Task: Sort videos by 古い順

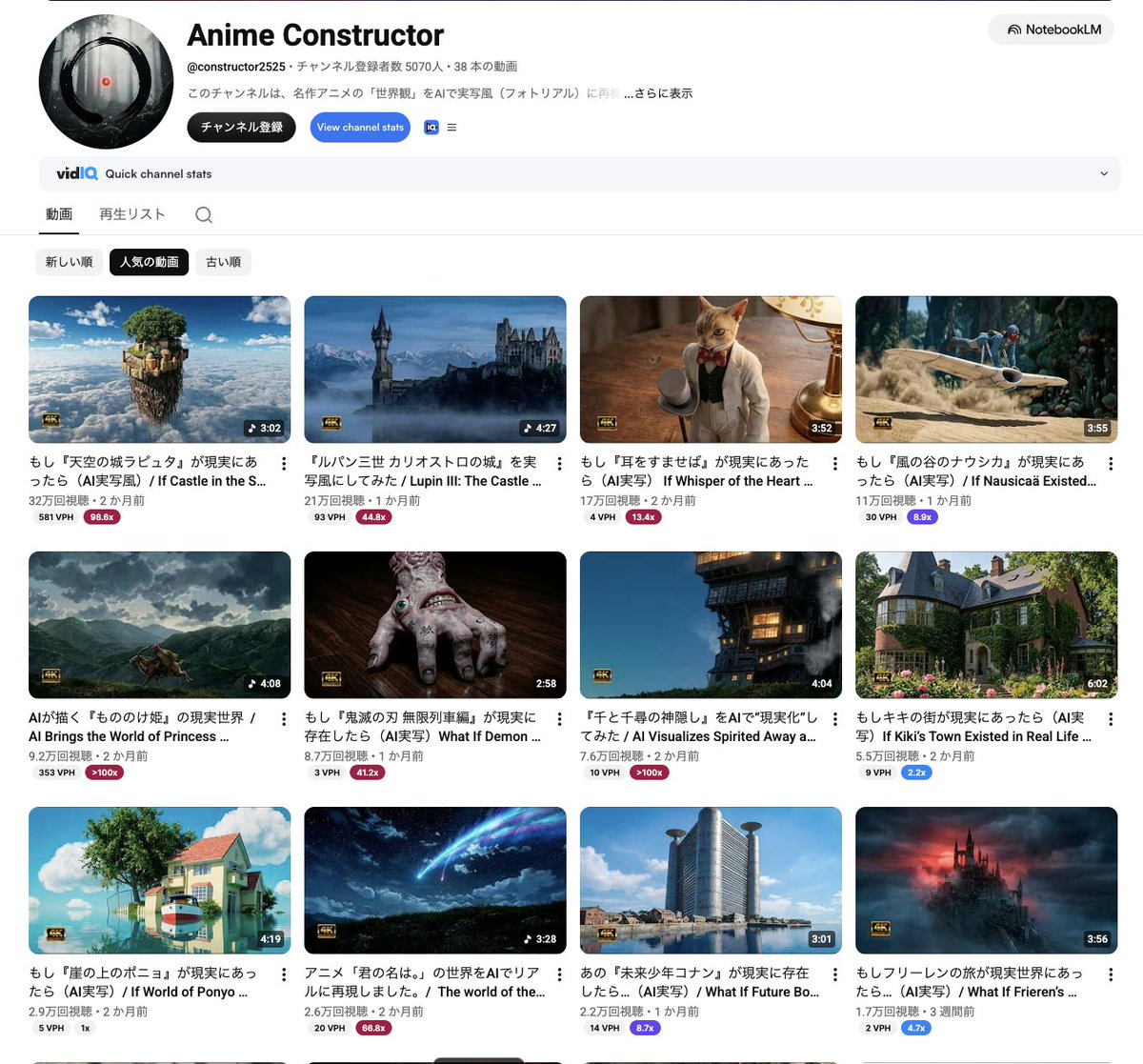Action: tap(224, 262)
